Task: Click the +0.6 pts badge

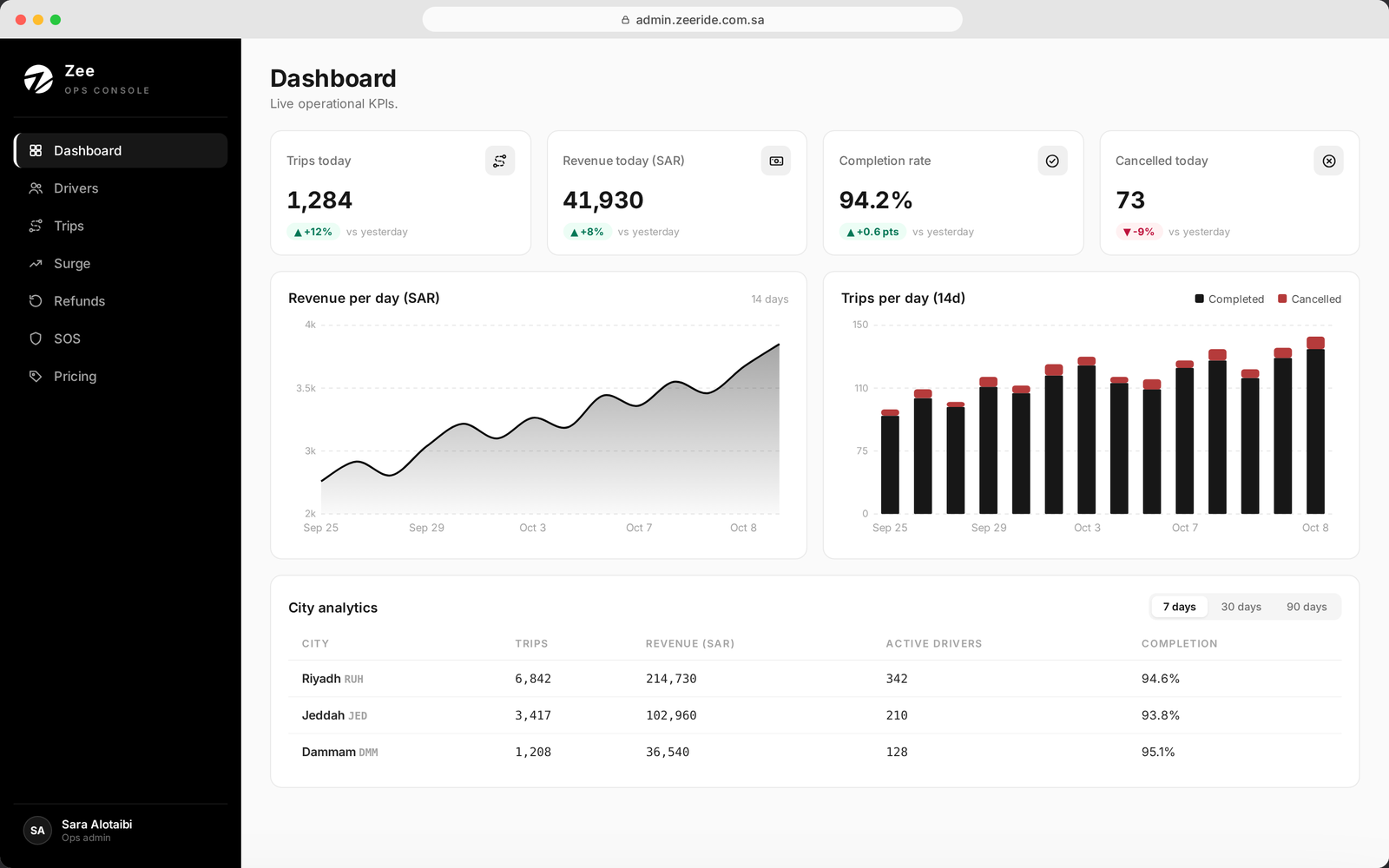Action: [x=872, y=232]
